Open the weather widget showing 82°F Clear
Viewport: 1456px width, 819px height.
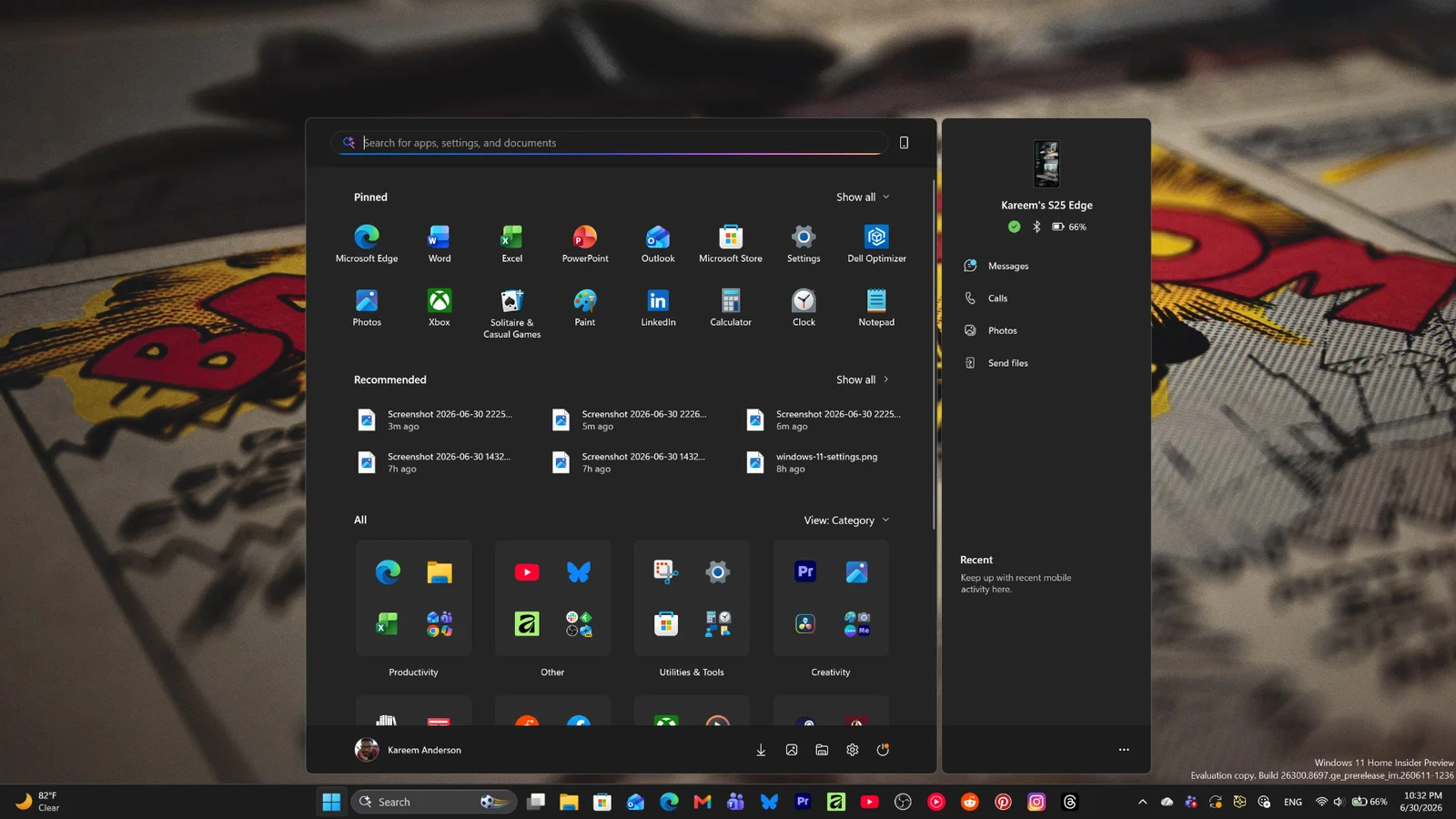(38, 802)
